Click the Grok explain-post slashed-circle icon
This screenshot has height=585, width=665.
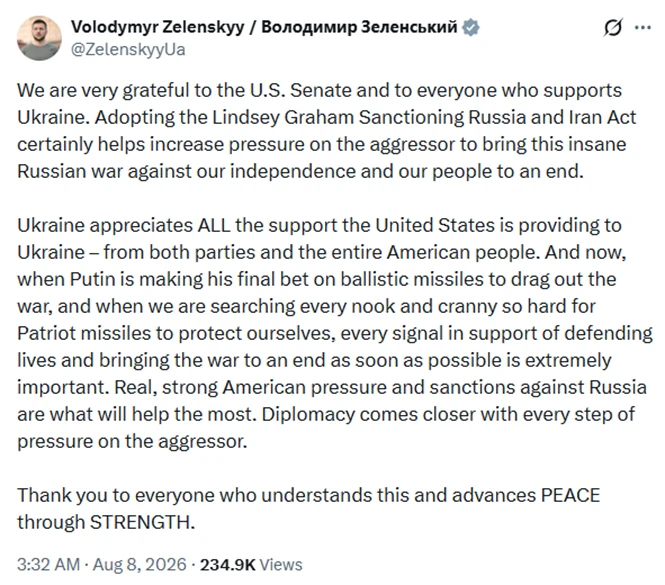(x=612, y=28)
